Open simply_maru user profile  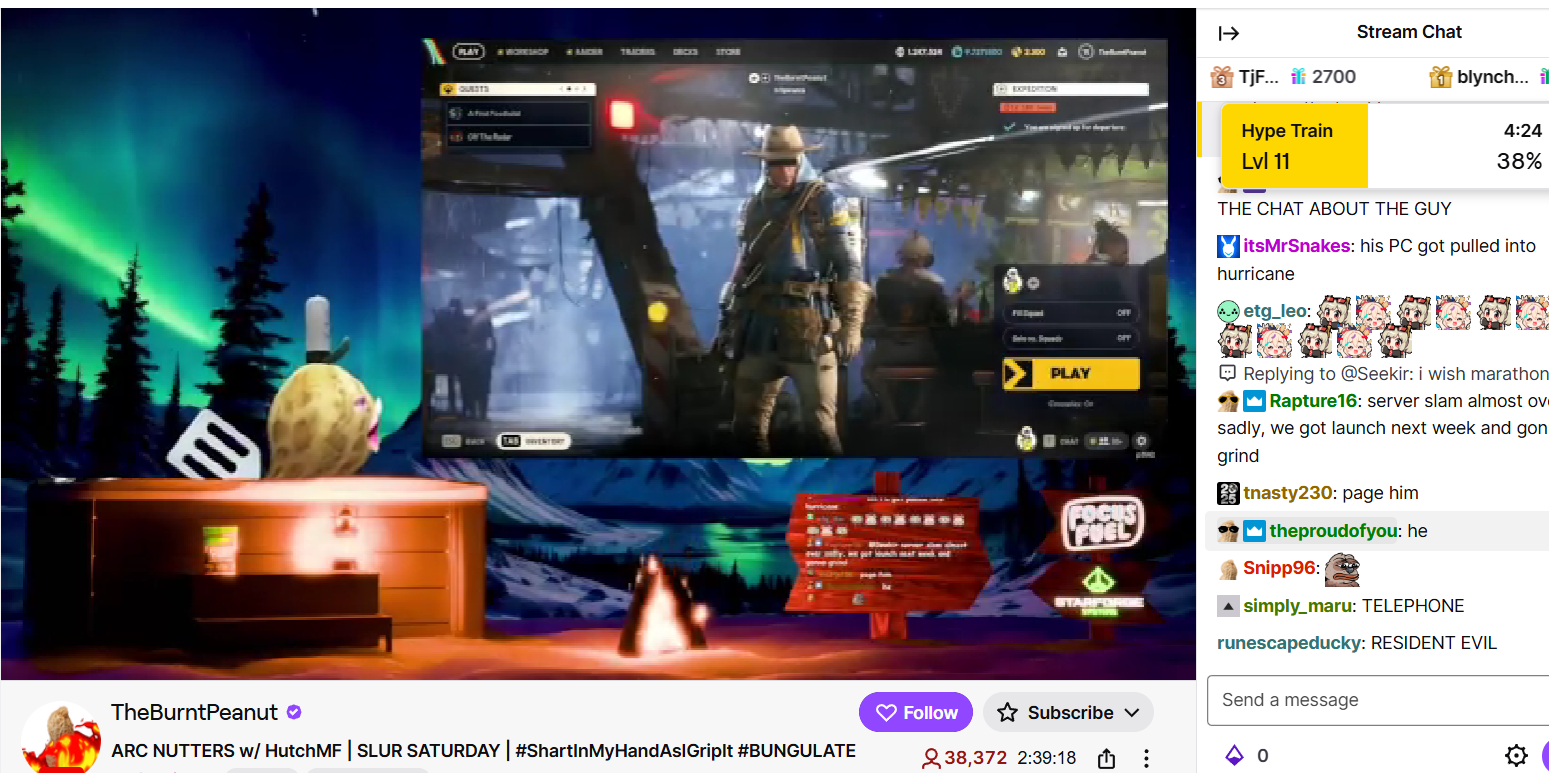(1298, 606)
